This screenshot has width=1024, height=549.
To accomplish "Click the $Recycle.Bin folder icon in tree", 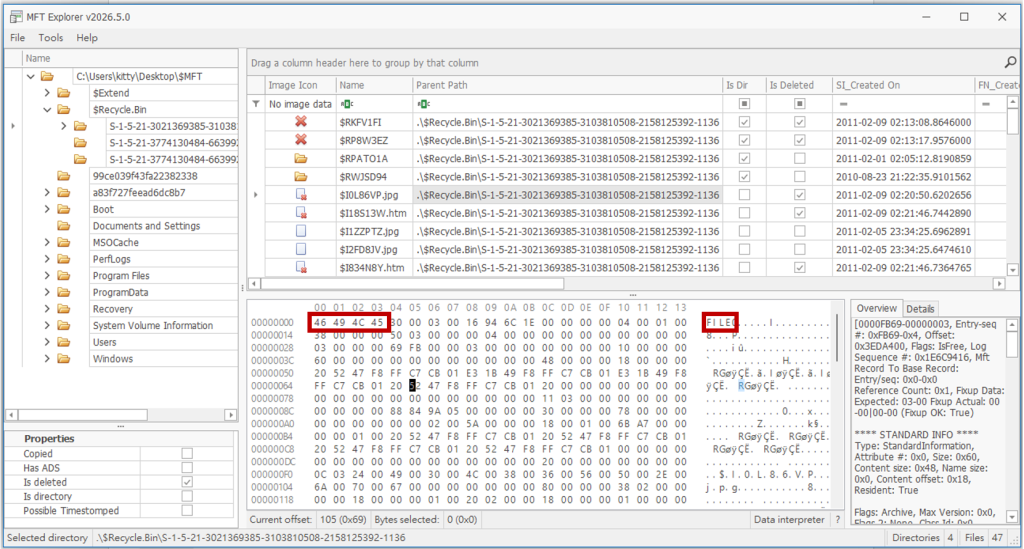I will point(63,110).
